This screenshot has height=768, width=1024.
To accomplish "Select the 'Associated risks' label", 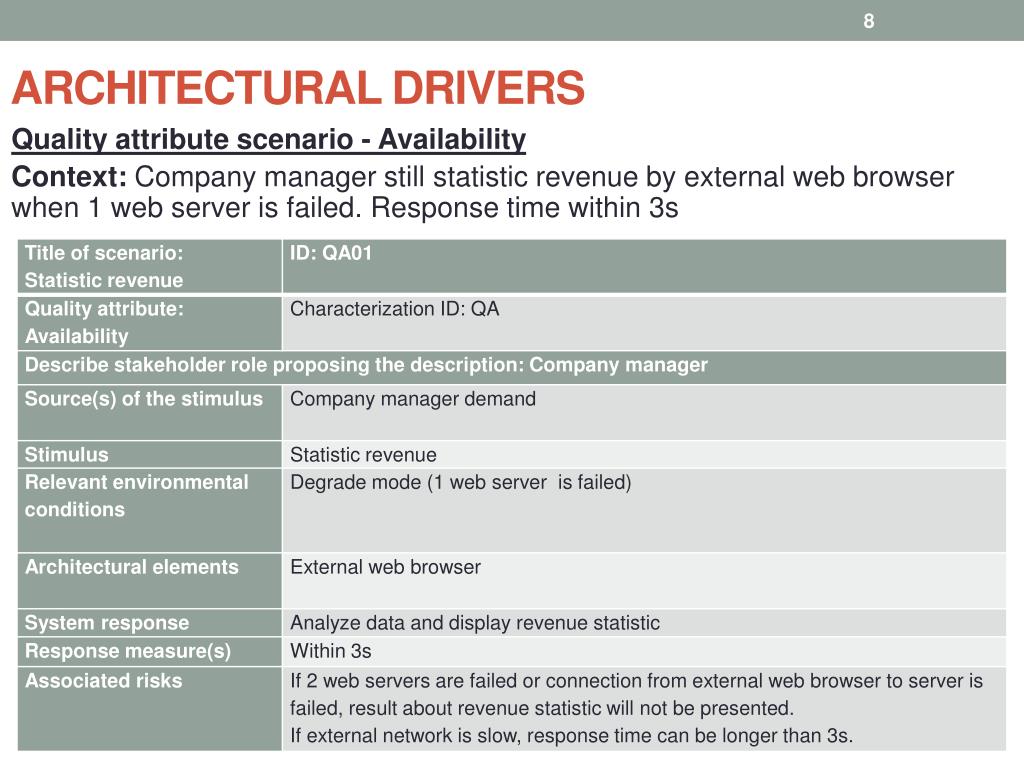I will pos(103,680).
